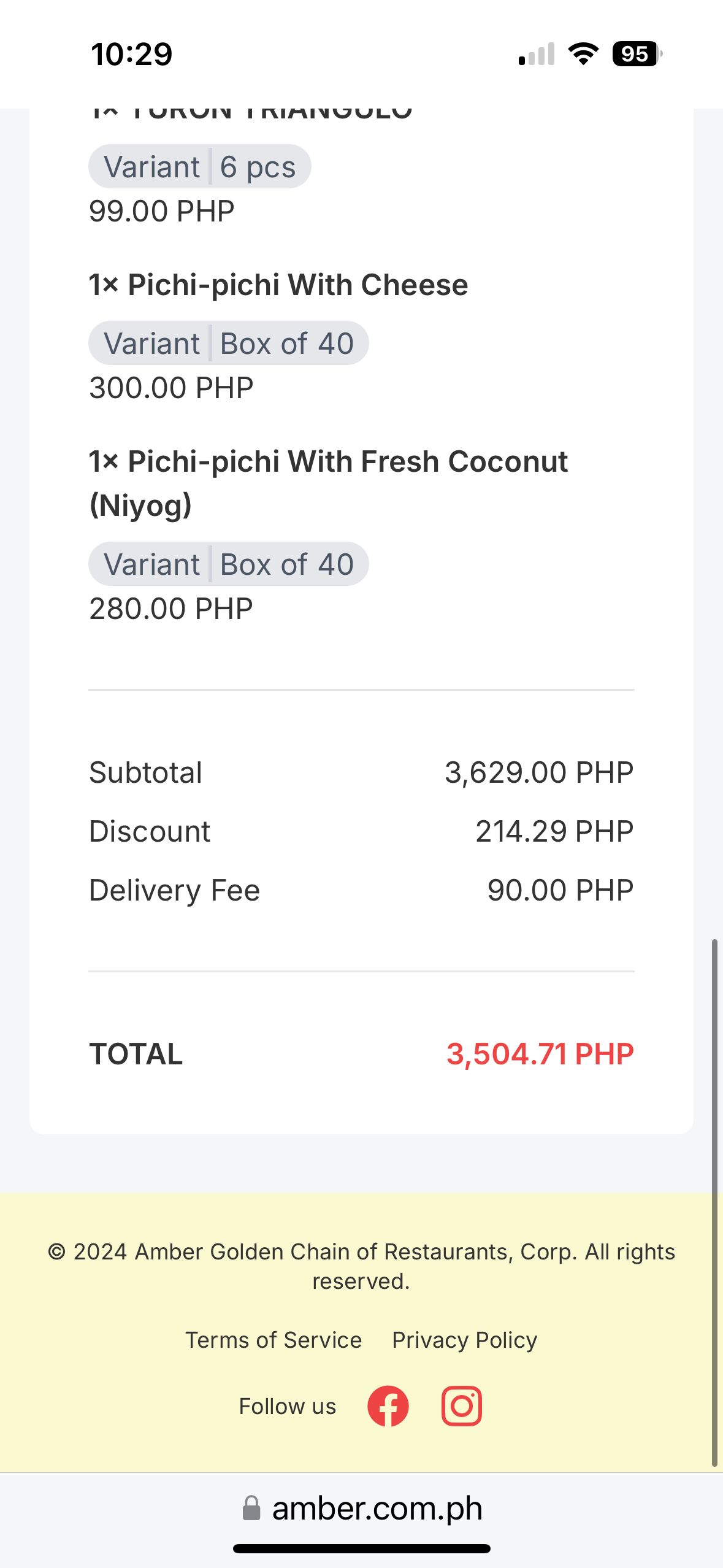
Task: Tap the battery indicator showing 95
Action: point(637,54)
